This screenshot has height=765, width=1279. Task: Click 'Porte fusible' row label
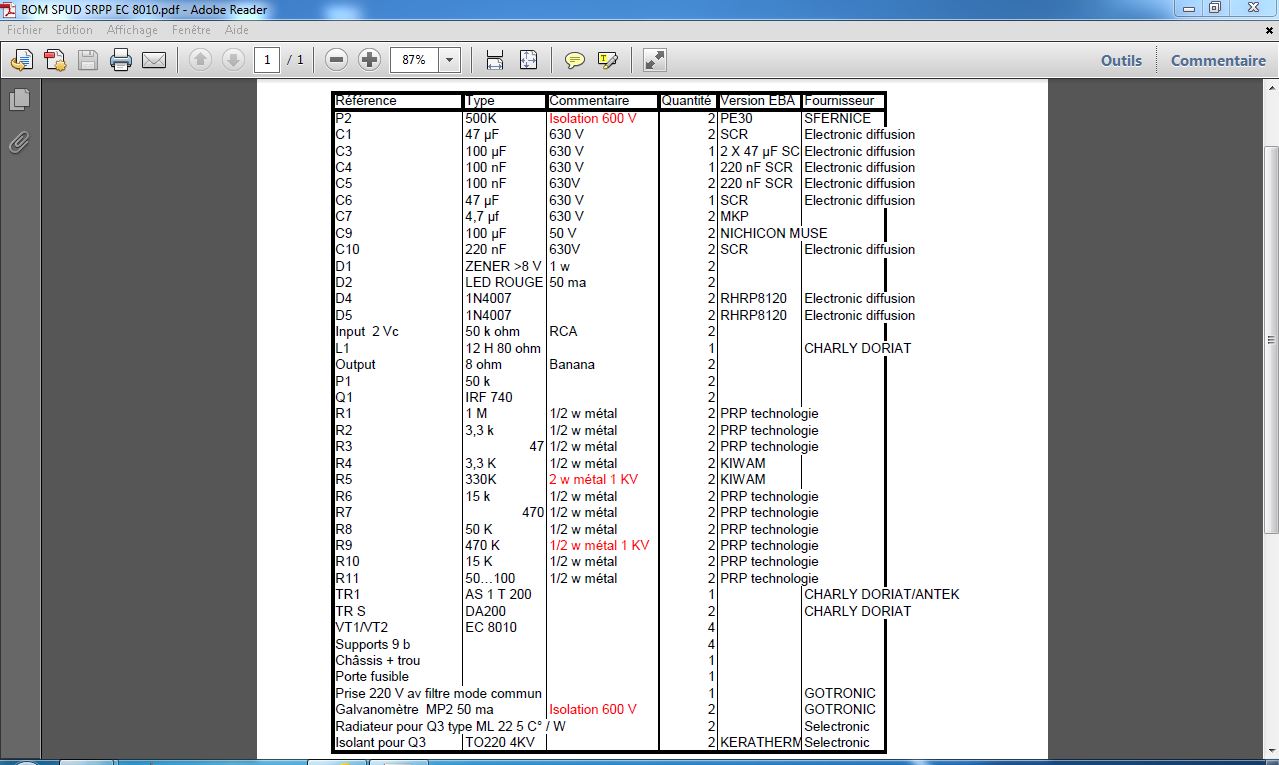pos(372,676)
